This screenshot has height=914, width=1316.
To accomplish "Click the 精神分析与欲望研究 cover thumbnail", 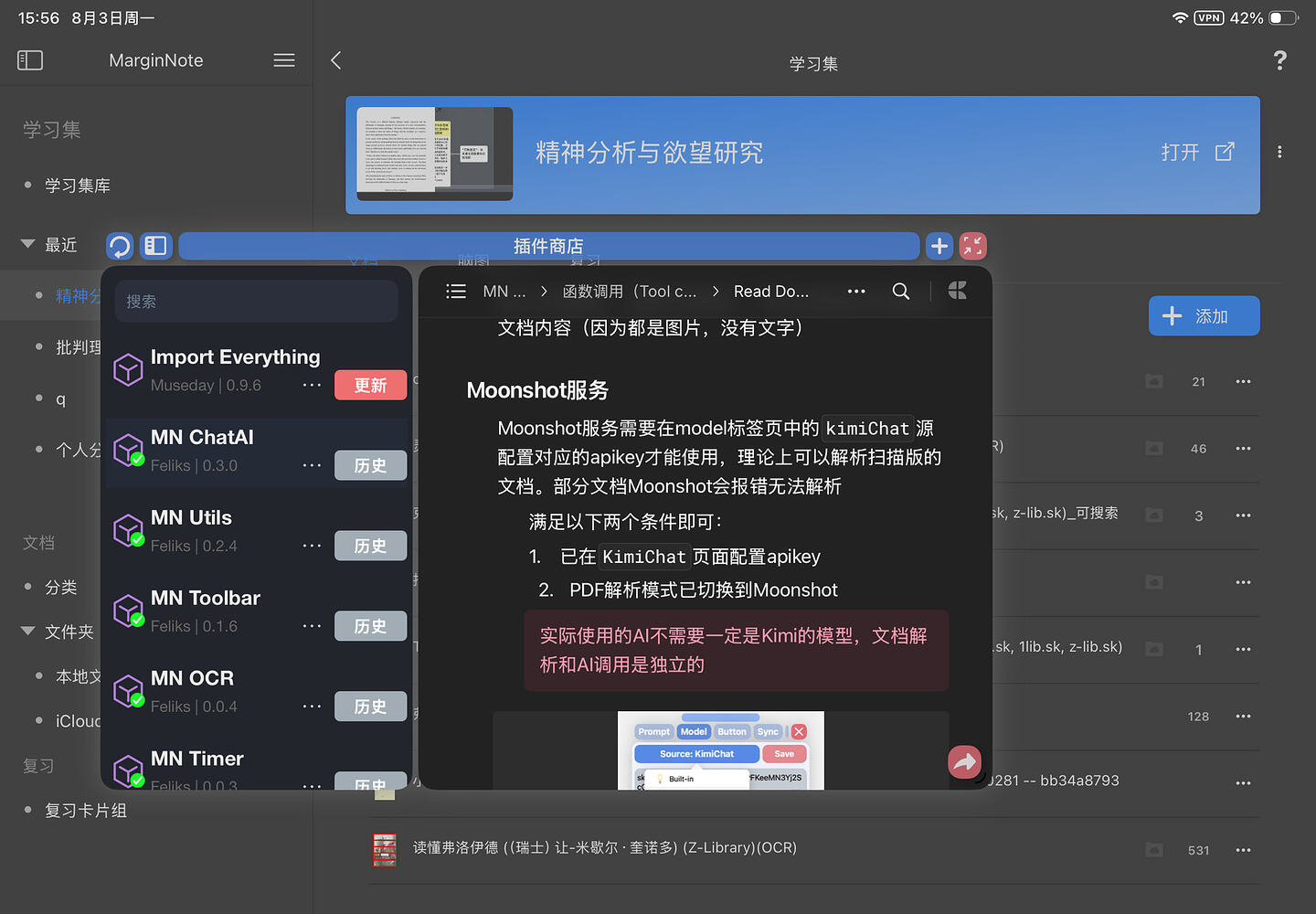I will (434, 154).
